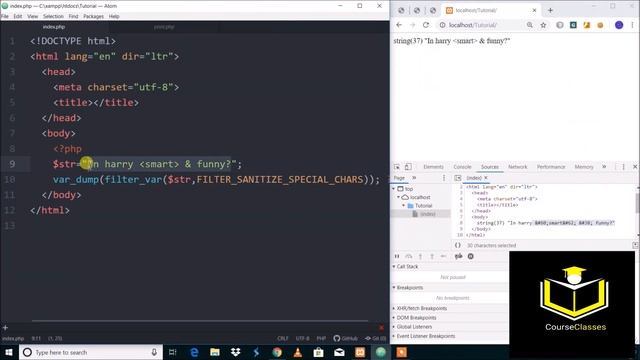640x360 pixels.
Task: Open the DevTools Memory tab
Action: point(584,167)
